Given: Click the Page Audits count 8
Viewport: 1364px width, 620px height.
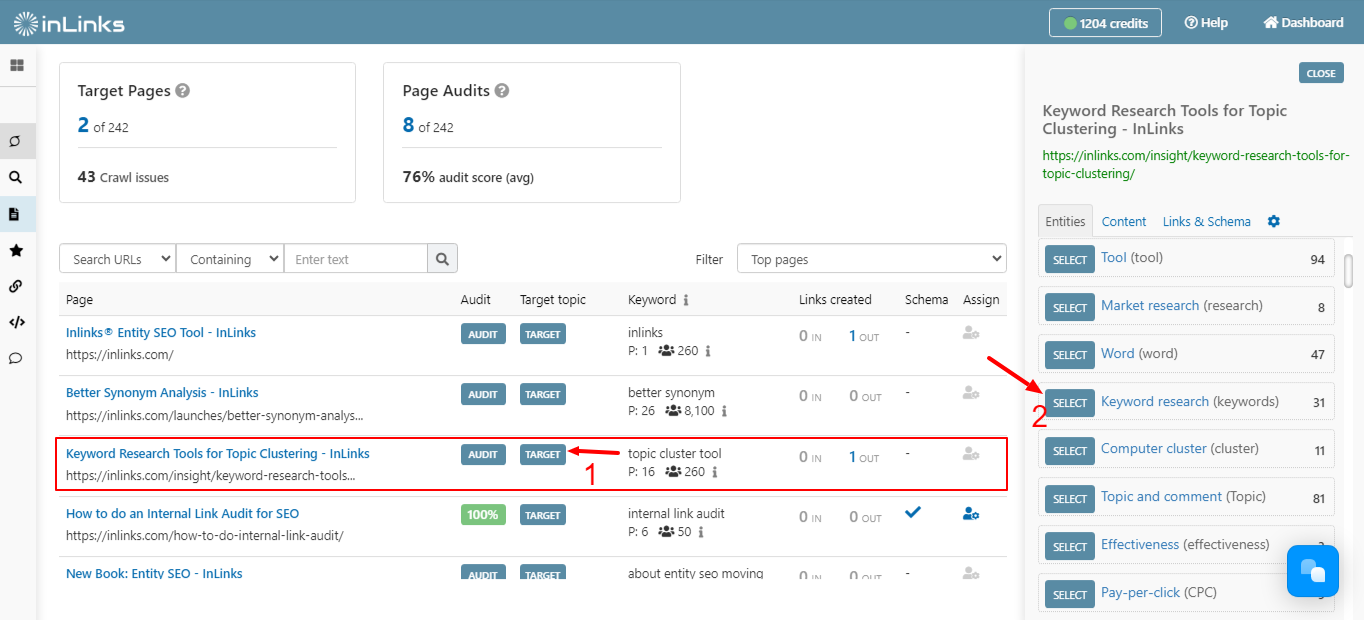Looking at the screenshot, I should click(408, 124).
